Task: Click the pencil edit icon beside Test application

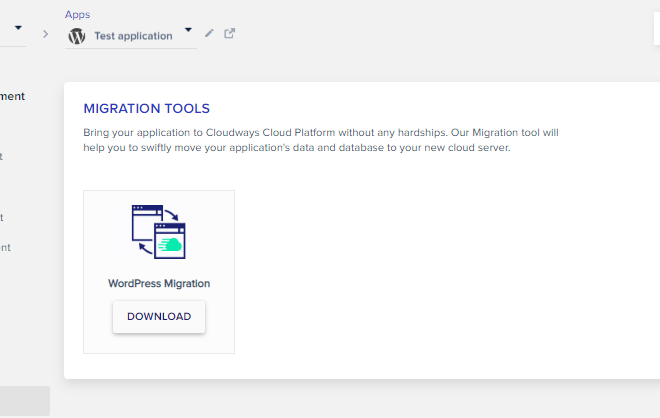Action: pos(209,33)
